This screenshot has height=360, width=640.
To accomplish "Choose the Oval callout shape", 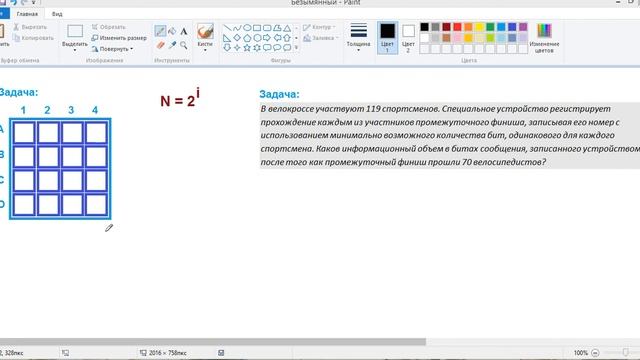I will [x=277, y=47].
